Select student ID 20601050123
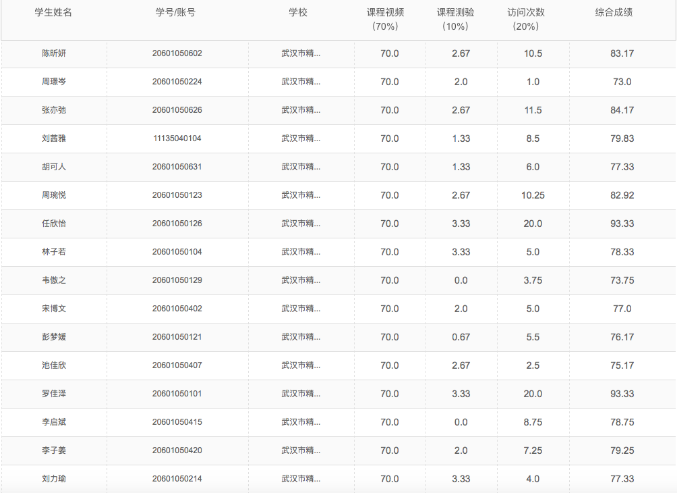Screen dimensions: 677x493 point(177,195)
